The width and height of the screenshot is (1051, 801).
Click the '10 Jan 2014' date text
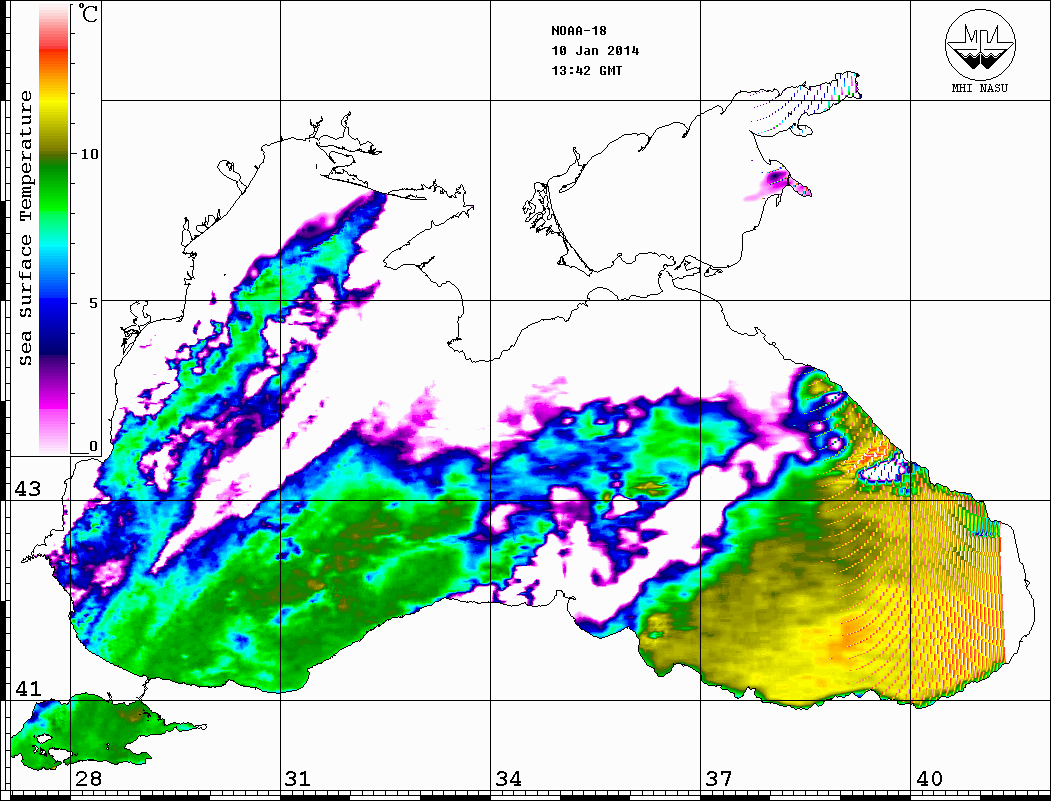[595, 51]
